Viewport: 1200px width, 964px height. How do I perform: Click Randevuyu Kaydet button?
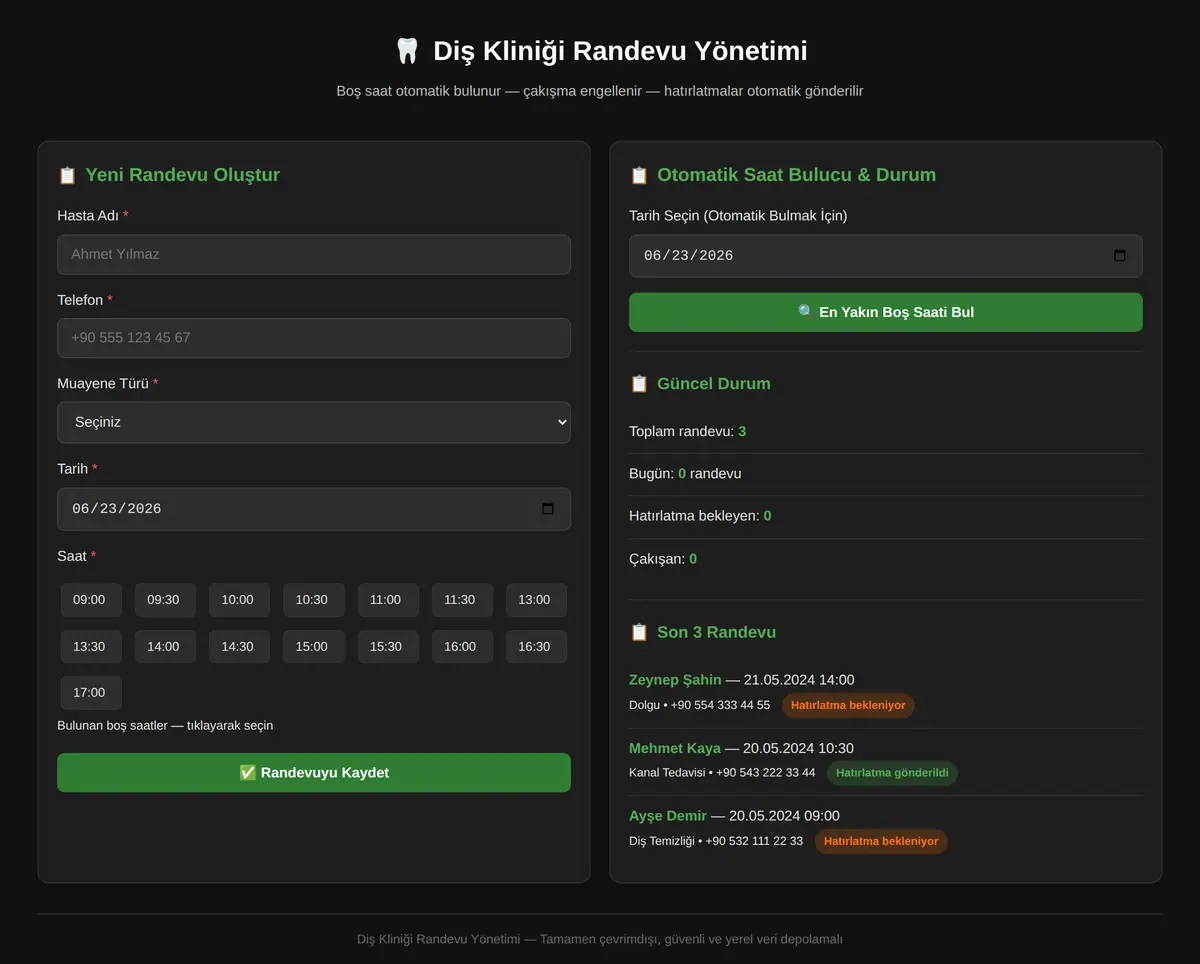click(x=314, y=773)
